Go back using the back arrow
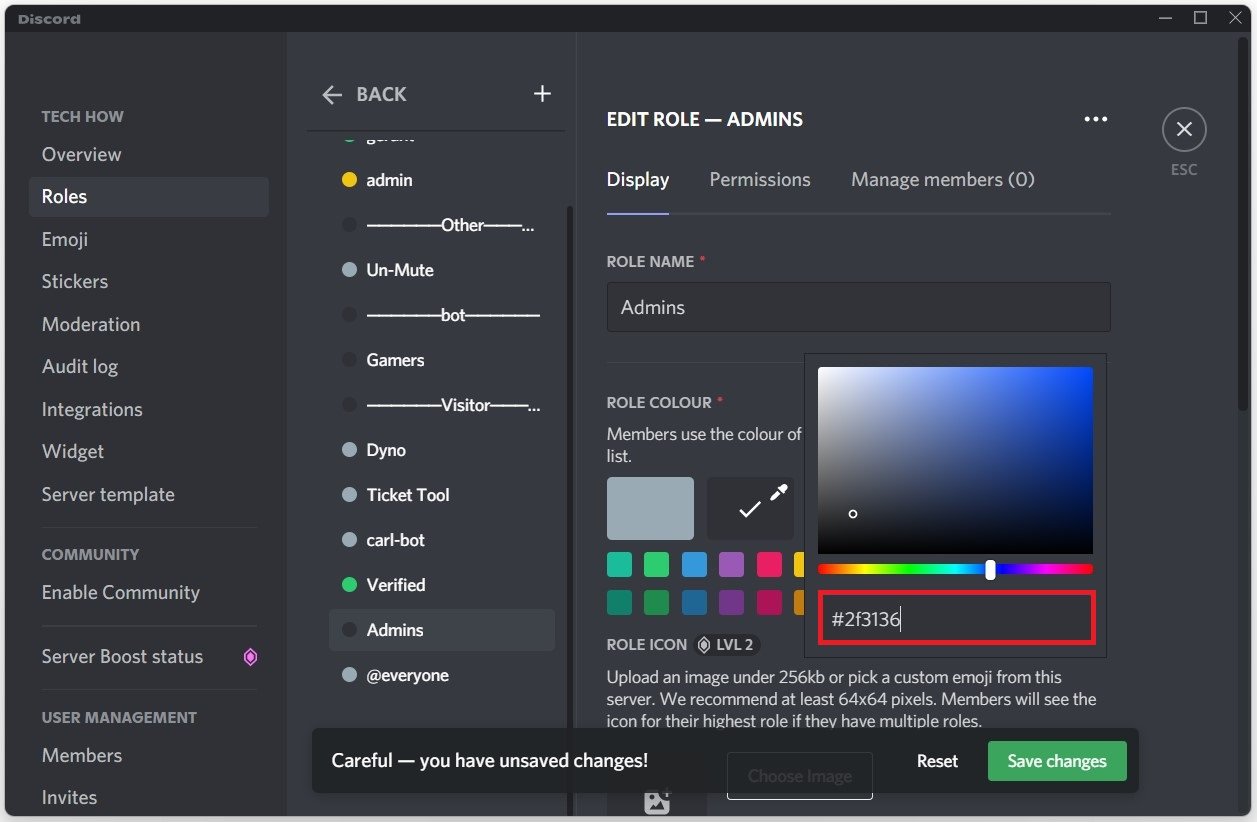Screen dimensions: 1257x822 click(x=331, y=94)
